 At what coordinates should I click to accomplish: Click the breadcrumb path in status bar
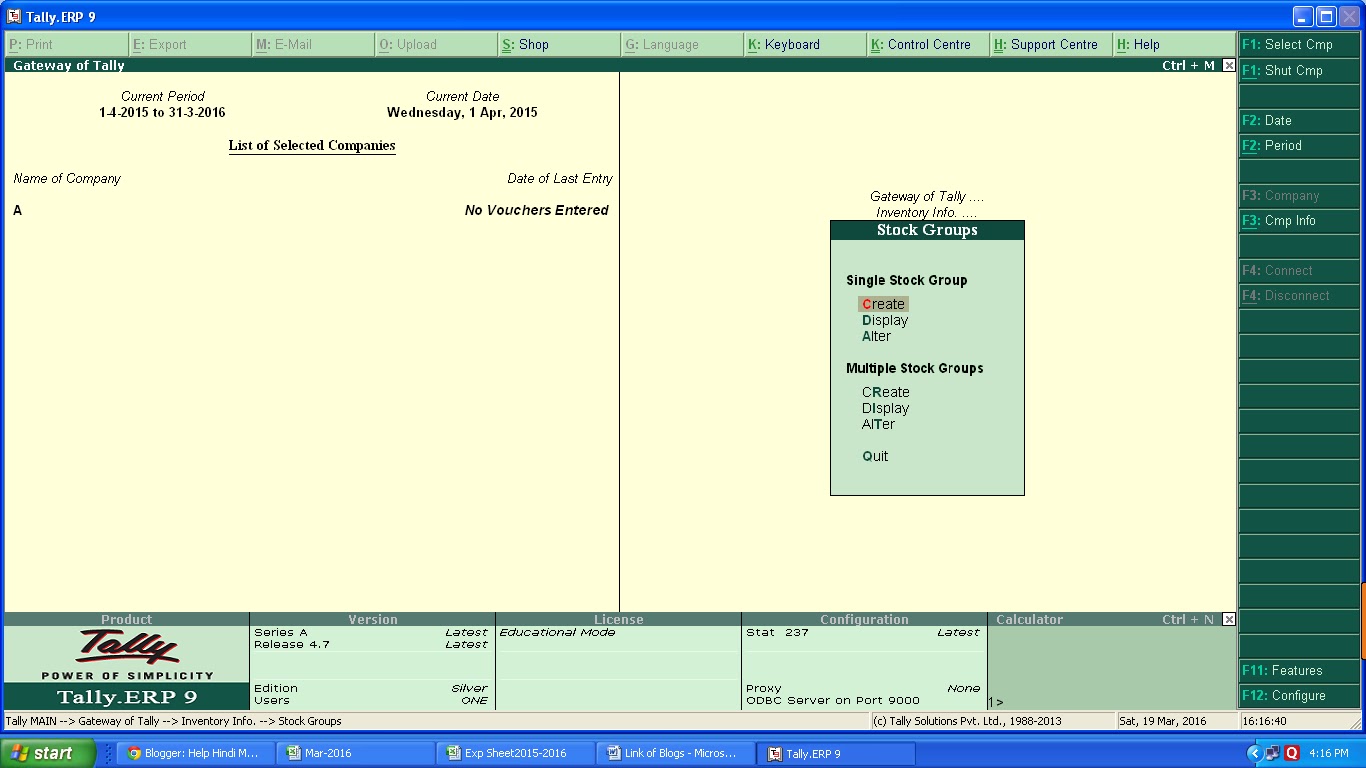click(174, 721)
